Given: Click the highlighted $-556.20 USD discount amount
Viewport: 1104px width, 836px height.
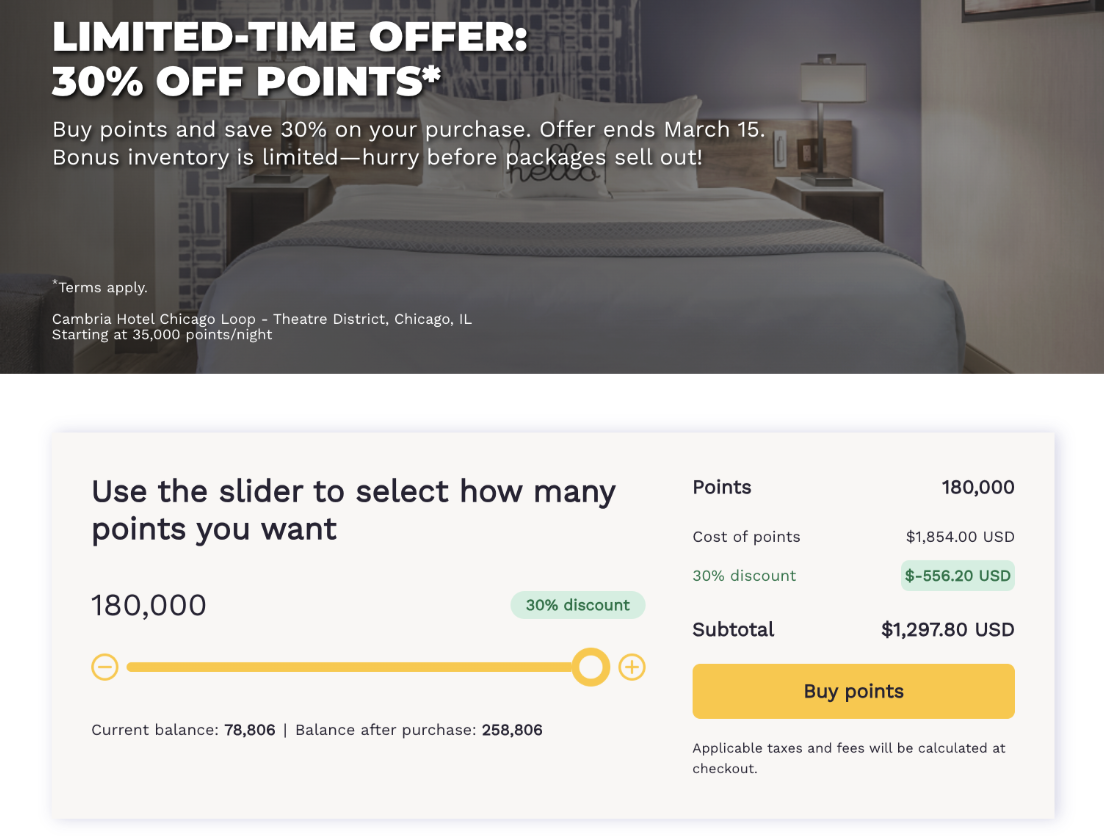Looking at the screenshot, I should (957, 575).
